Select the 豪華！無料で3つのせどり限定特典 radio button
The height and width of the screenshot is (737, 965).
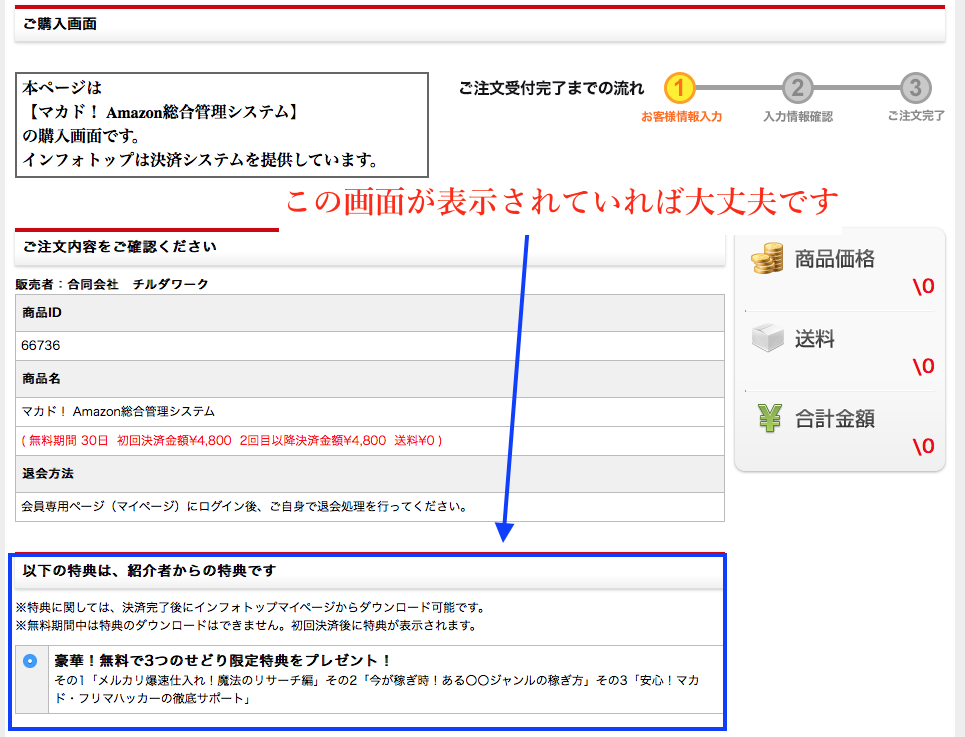click(30, 661)
